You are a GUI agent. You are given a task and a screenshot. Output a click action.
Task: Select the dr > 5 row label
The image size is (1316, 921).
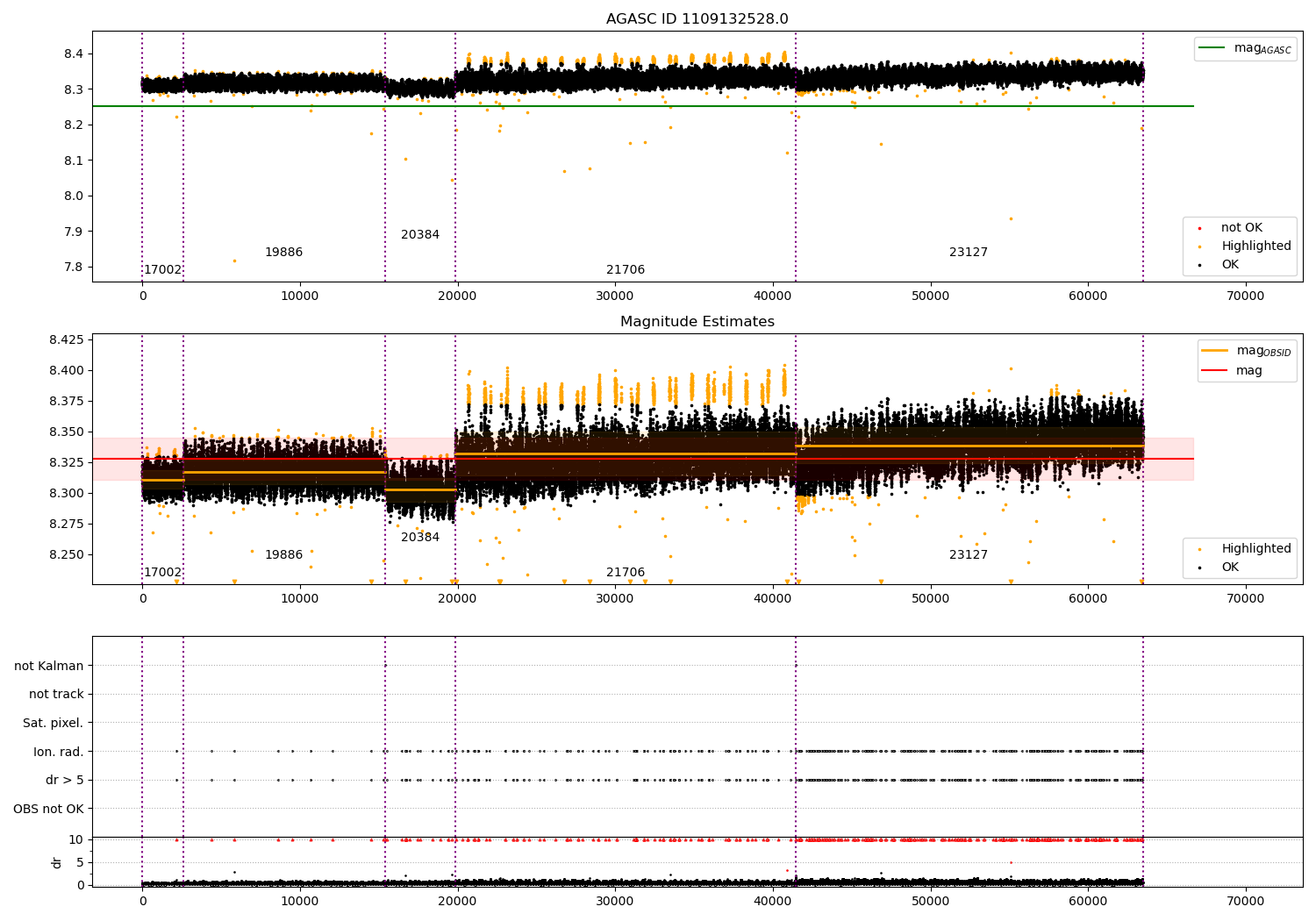(65, 781)
